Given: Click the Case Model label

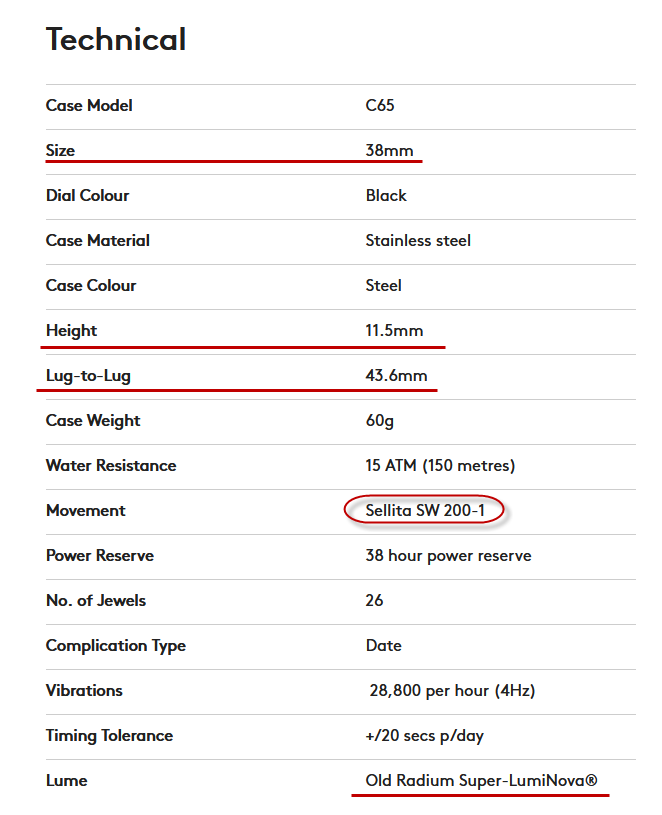Looking at the screenshot, I should 89,105.
